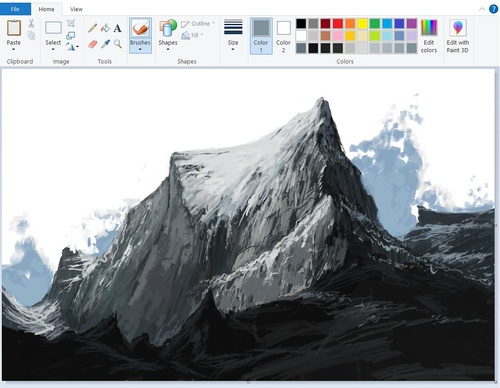The image size is (500, 388).
Task: Choose the lime green color swatch
Action: 375,36
